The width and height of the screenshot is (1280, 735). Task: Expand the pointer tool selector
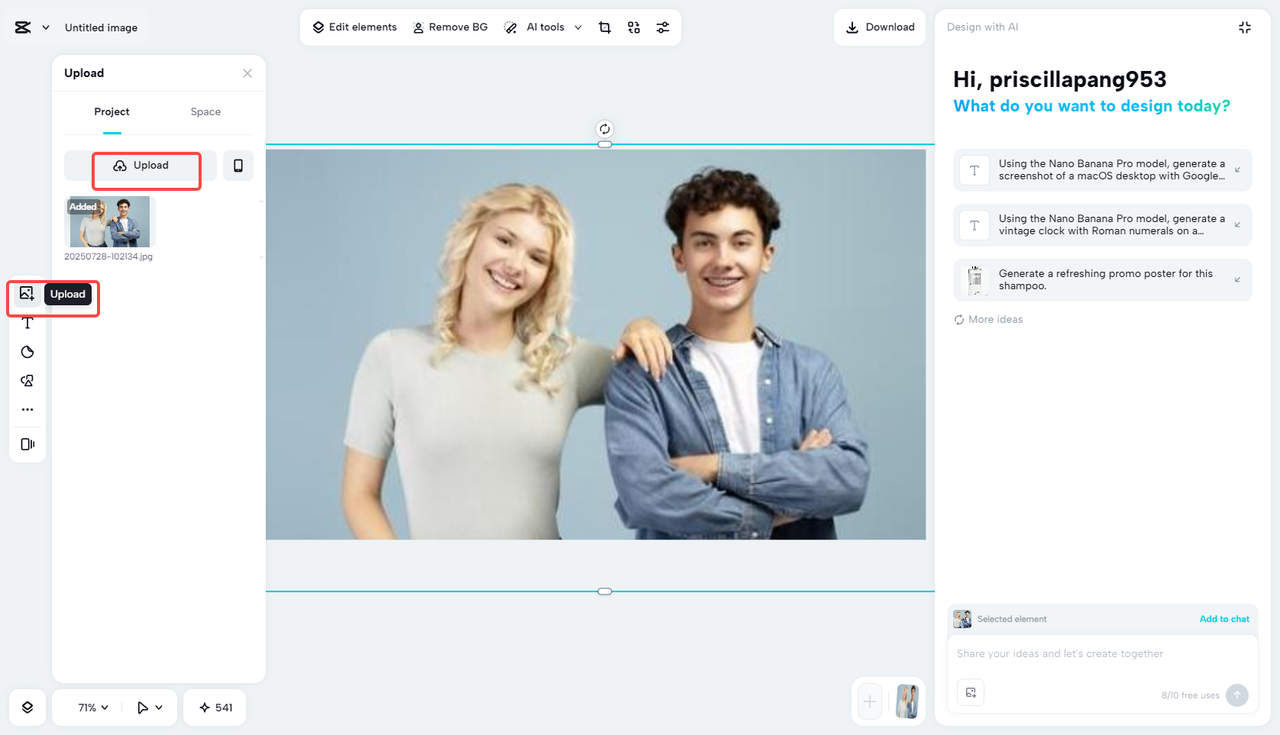(x=150, y=708)
